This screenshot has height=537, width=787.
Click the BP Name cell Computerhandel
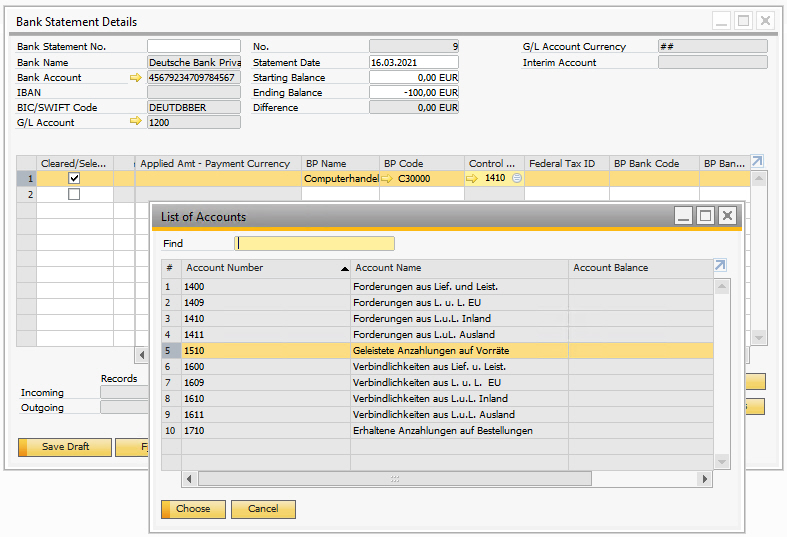(x=341, y=178)
